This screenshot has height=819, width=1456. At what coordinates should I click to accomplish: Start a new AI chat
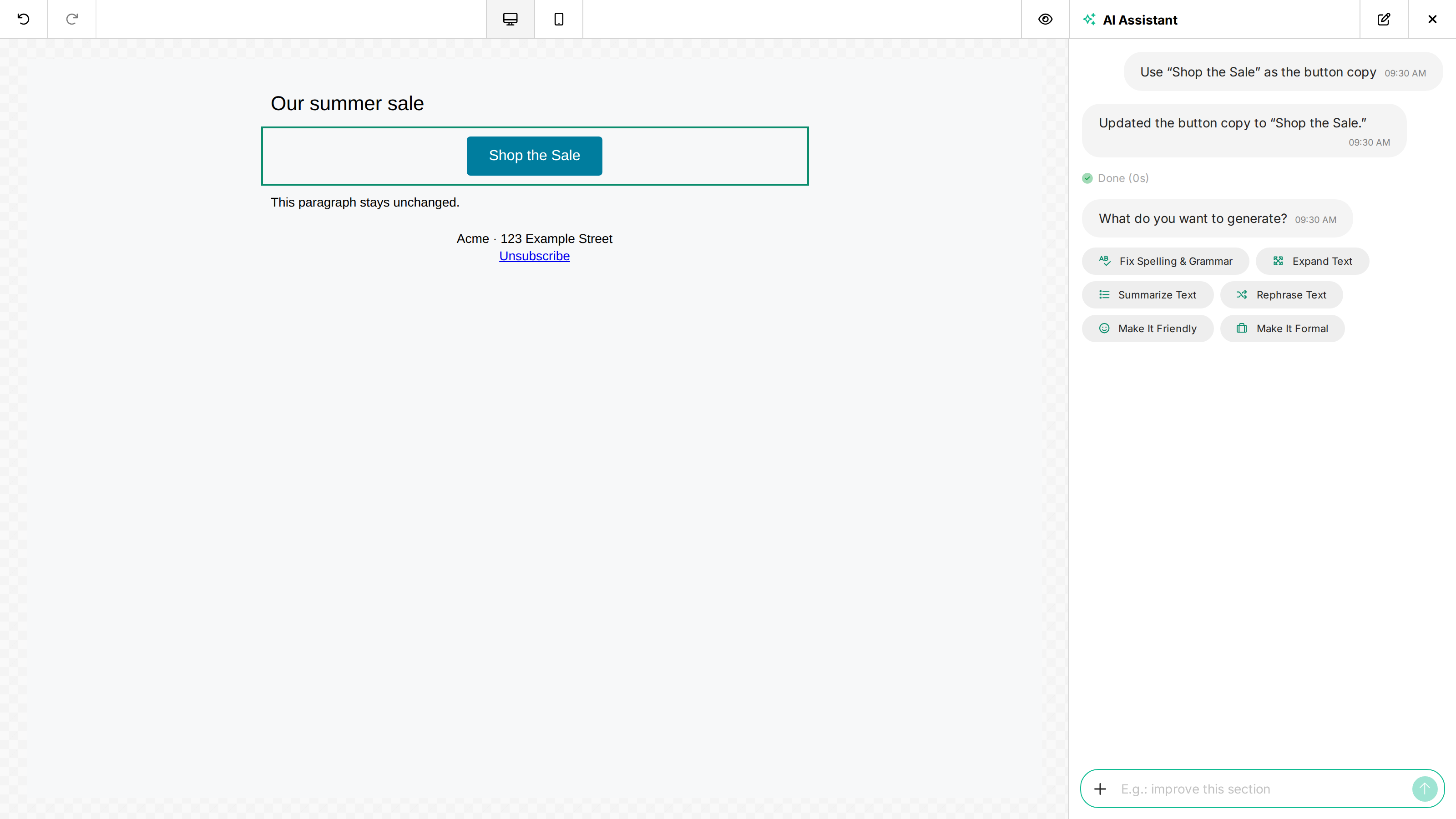[x=1384, y=19]
